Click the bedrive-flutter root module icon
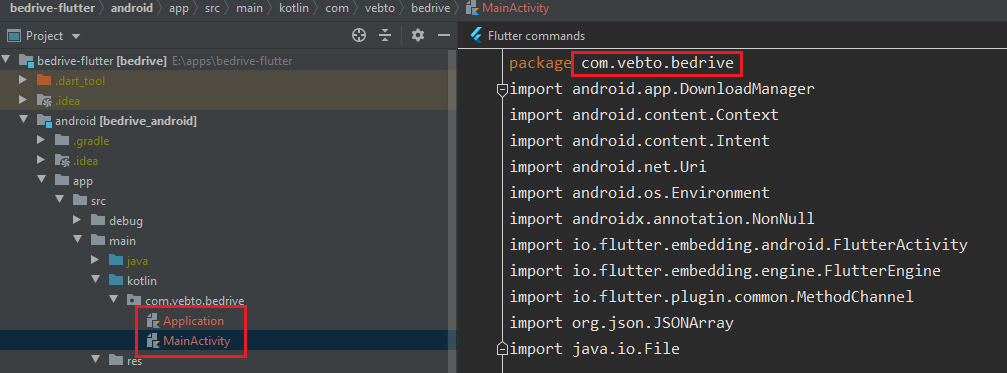Screen dimensions: 1007x373 click(x=26, y=61)
